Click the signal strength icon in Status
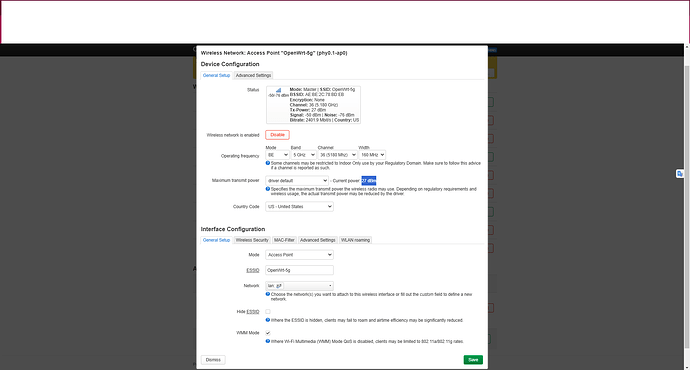This screenshot has width=690, height=370. point(278,90)
